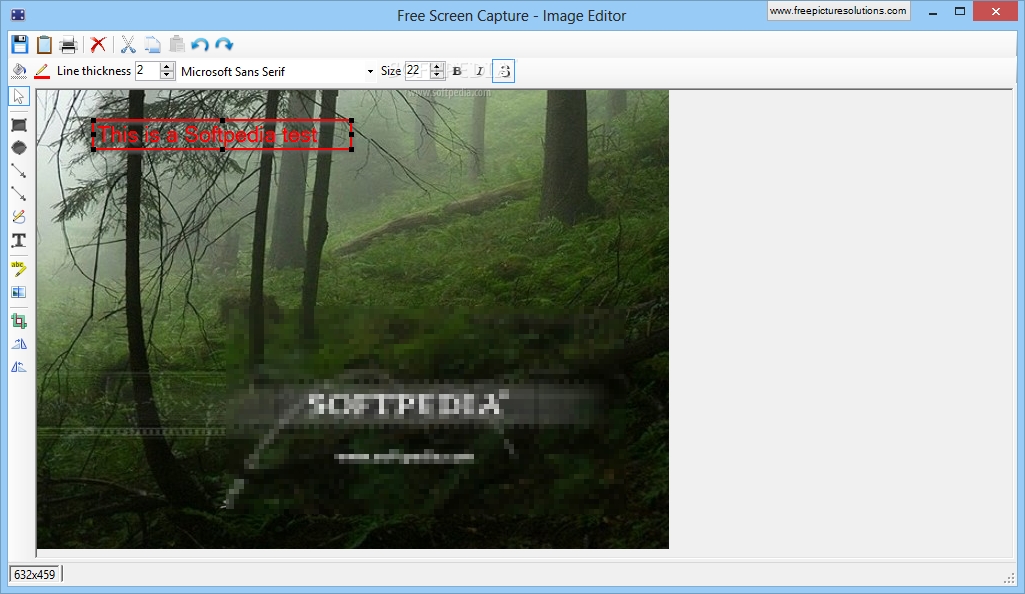Select the crop tool
The height and width of the screenshot is (594, 1025).
click(x=19, y=321)
